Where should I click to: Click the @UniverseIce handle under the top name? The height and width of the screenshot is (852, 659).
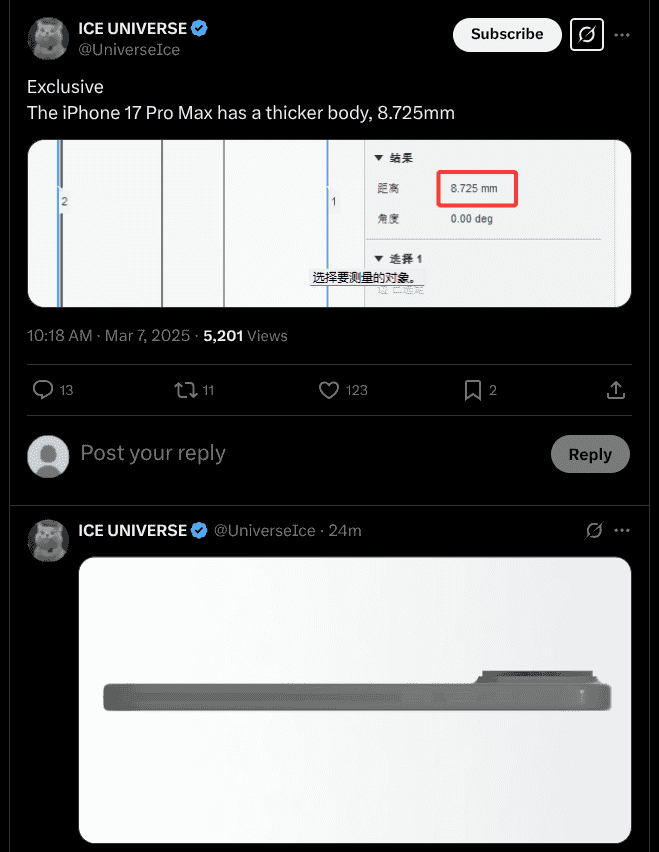tap(129, 49)
